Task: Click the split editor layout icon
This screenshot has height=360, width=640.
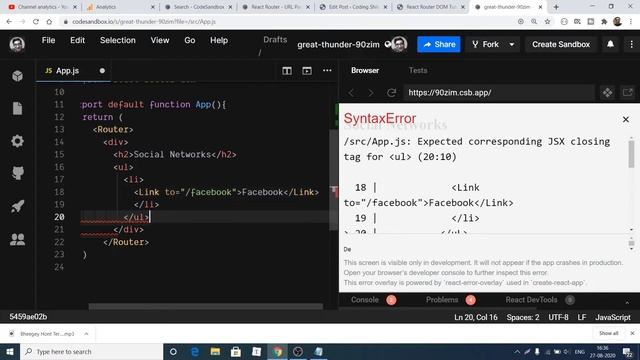Action: [287, 71]
